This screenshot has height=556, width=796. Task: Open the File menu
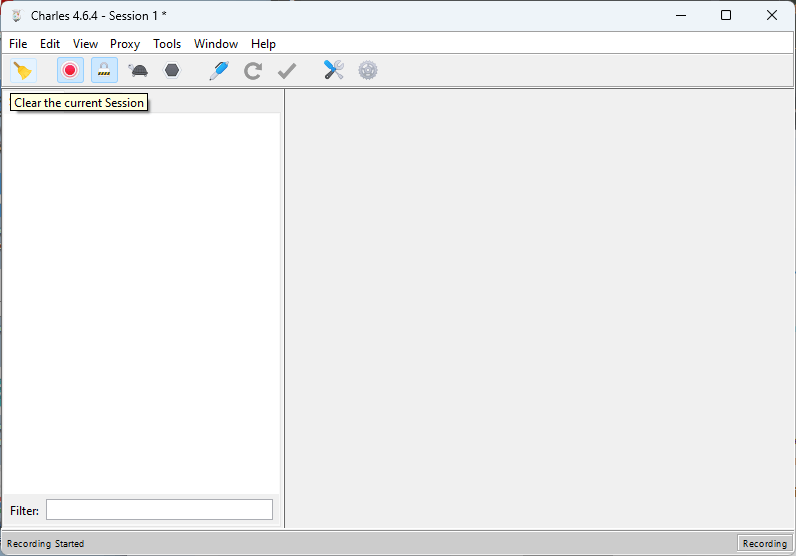point(18,44)
